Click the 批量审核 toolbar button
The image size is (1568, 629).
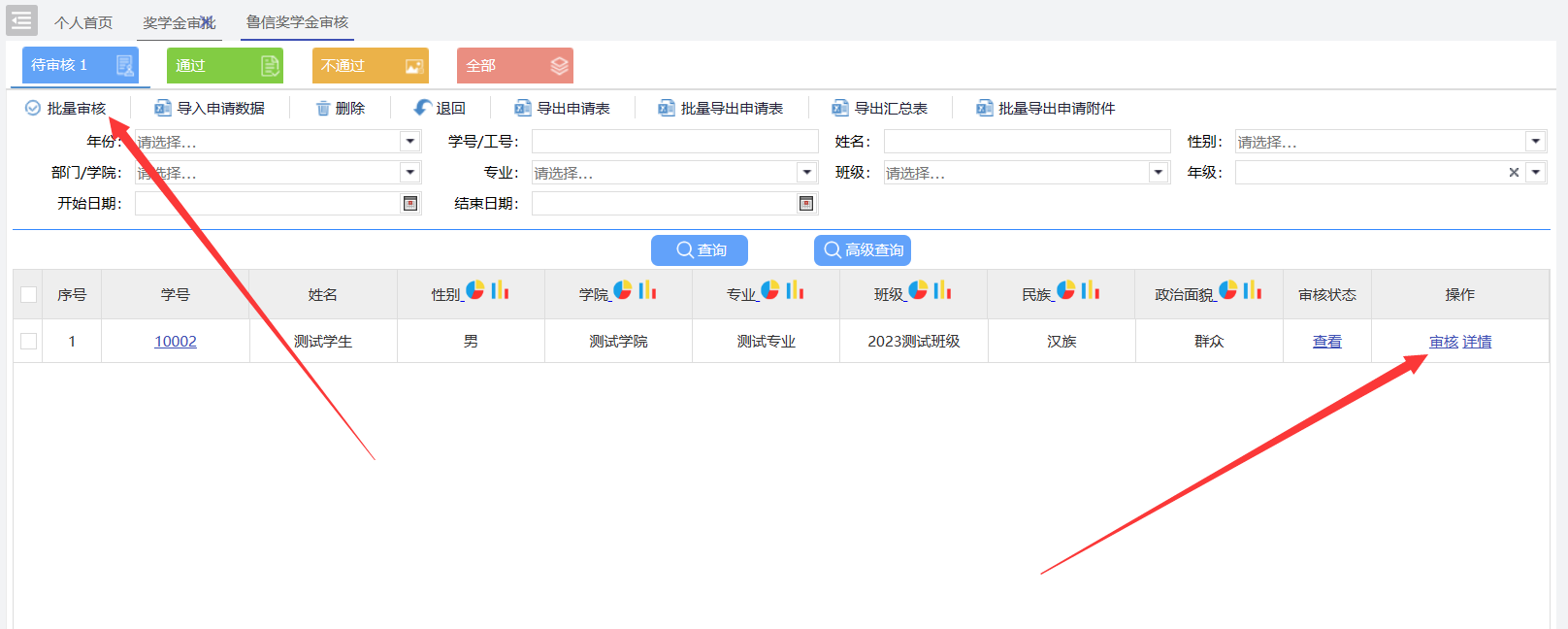tap(66, 109)
